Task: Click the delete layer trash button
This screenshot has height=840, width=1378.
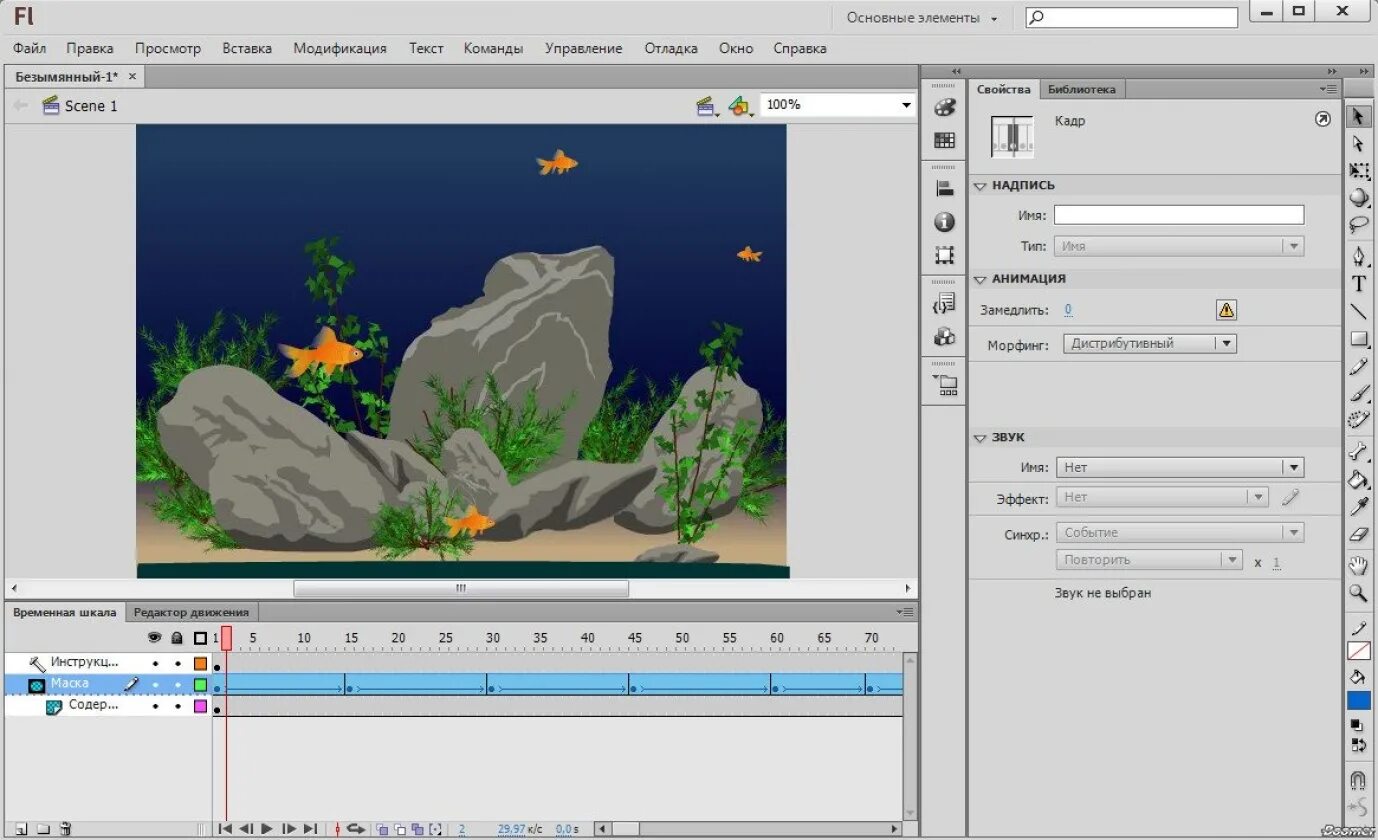Action: [x=66, y=829]
